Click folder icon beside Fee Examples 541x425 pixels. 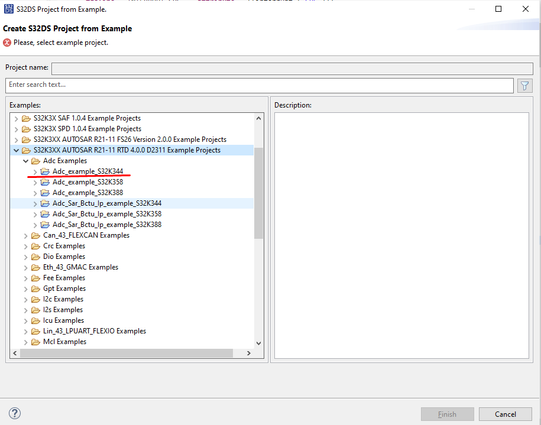coord(36,278)
